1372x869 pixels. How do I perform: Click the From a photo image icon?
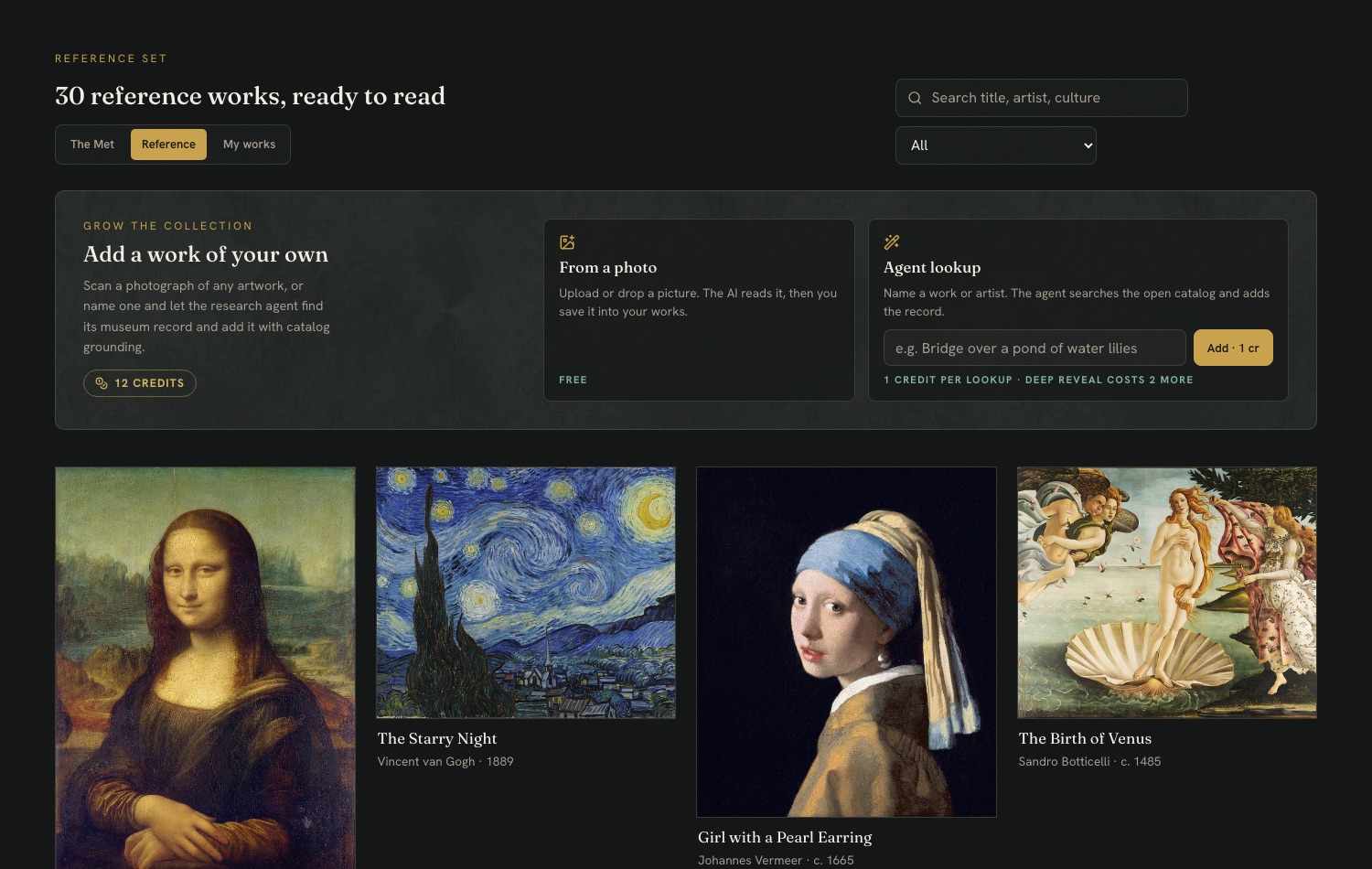coord(567,242)
